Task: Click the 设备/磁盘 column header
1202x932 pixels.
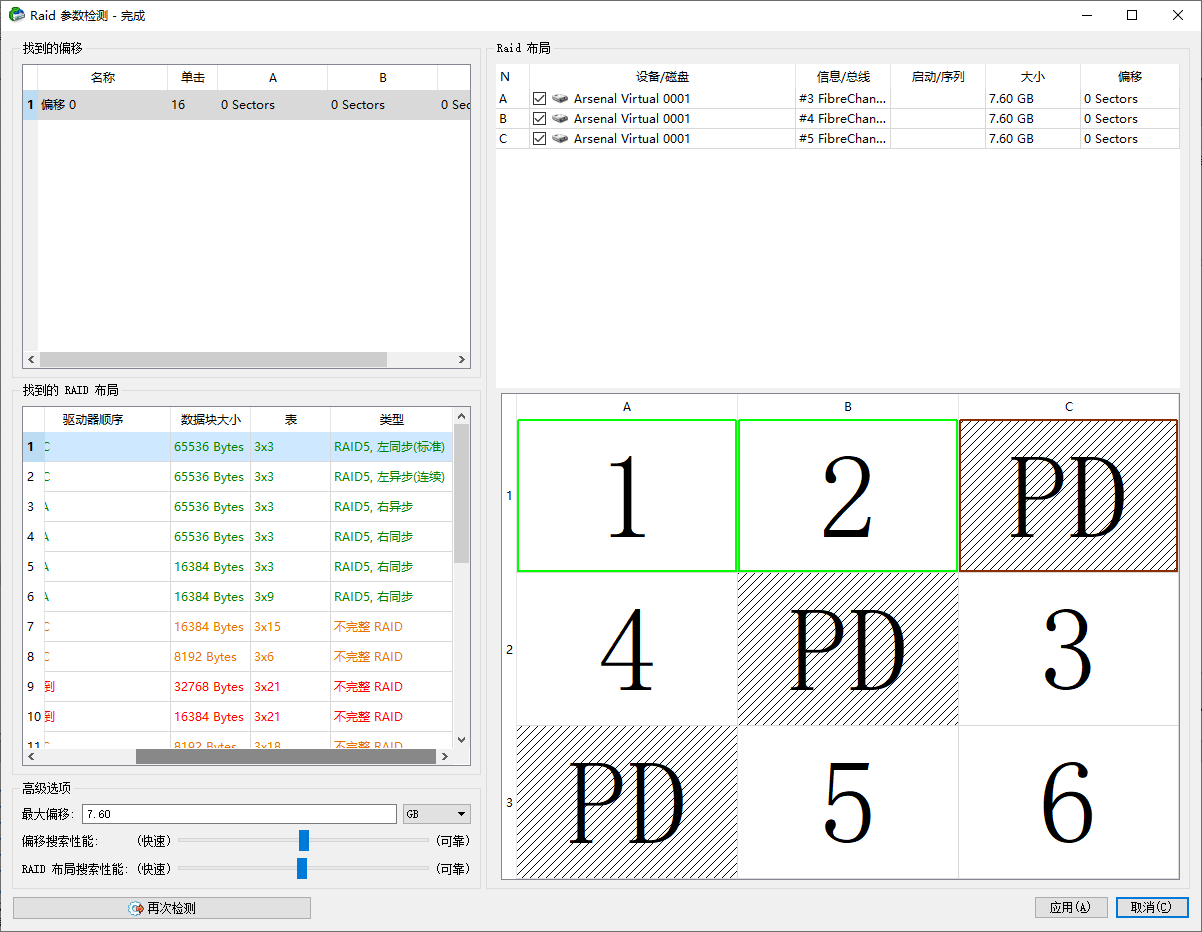Action: pos(662,77)
